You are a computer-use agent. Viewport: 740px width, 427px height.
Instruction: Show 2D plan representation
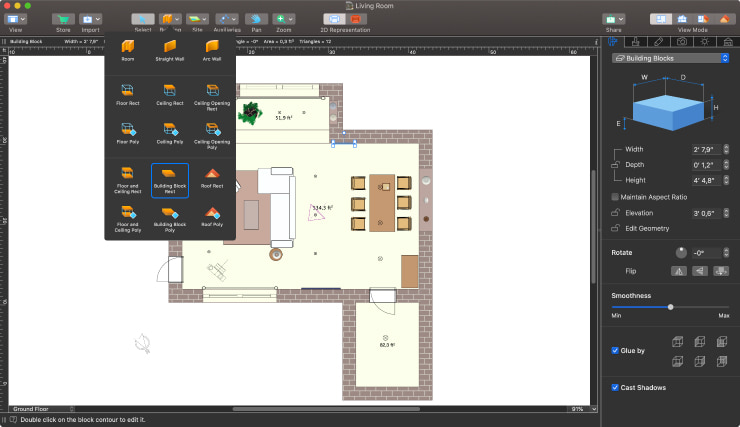(334, 19)
